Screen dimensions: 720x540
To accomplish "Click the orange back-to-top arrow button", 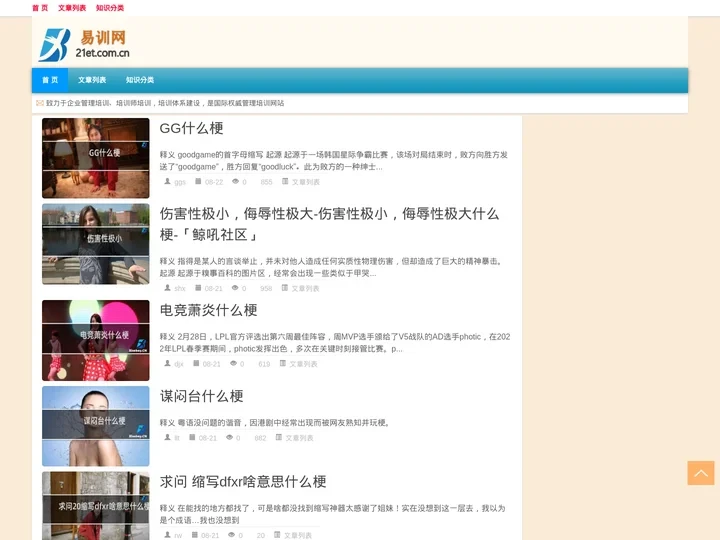I will [701, 473].
